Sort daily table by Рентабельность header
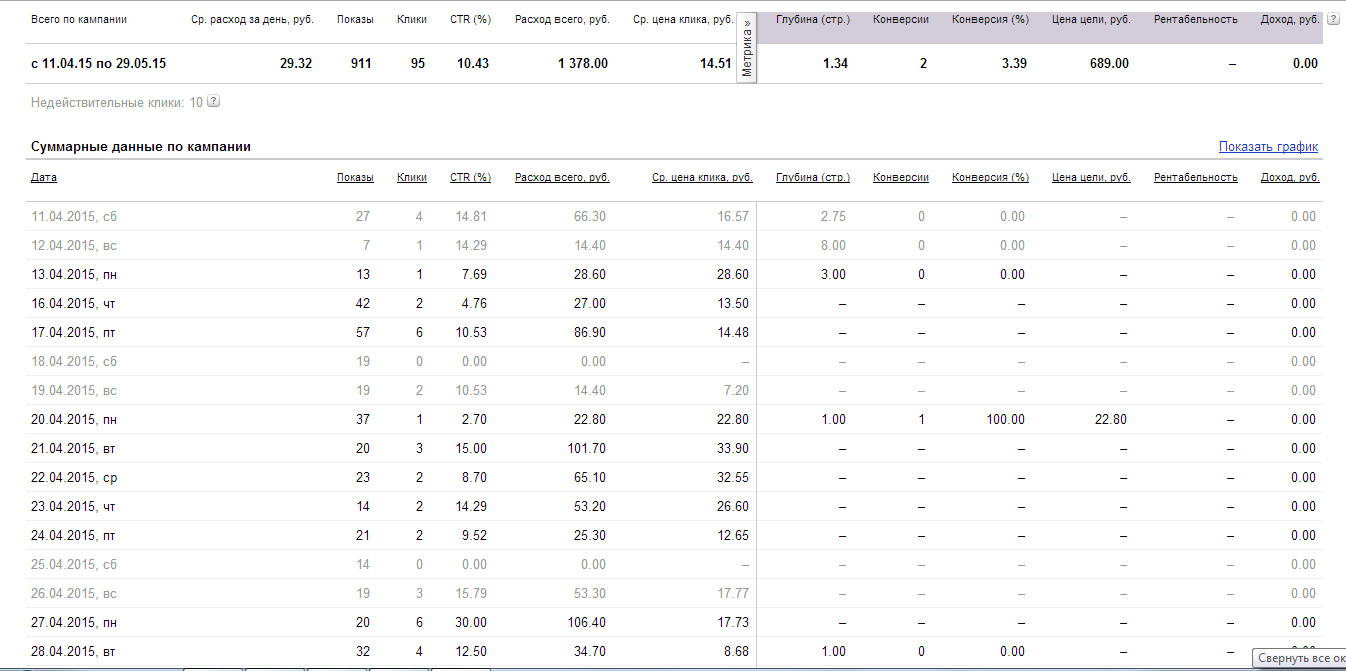The width and height of the screenshot is (1346, 671). pyautogui.click(x=1195, y=178)
